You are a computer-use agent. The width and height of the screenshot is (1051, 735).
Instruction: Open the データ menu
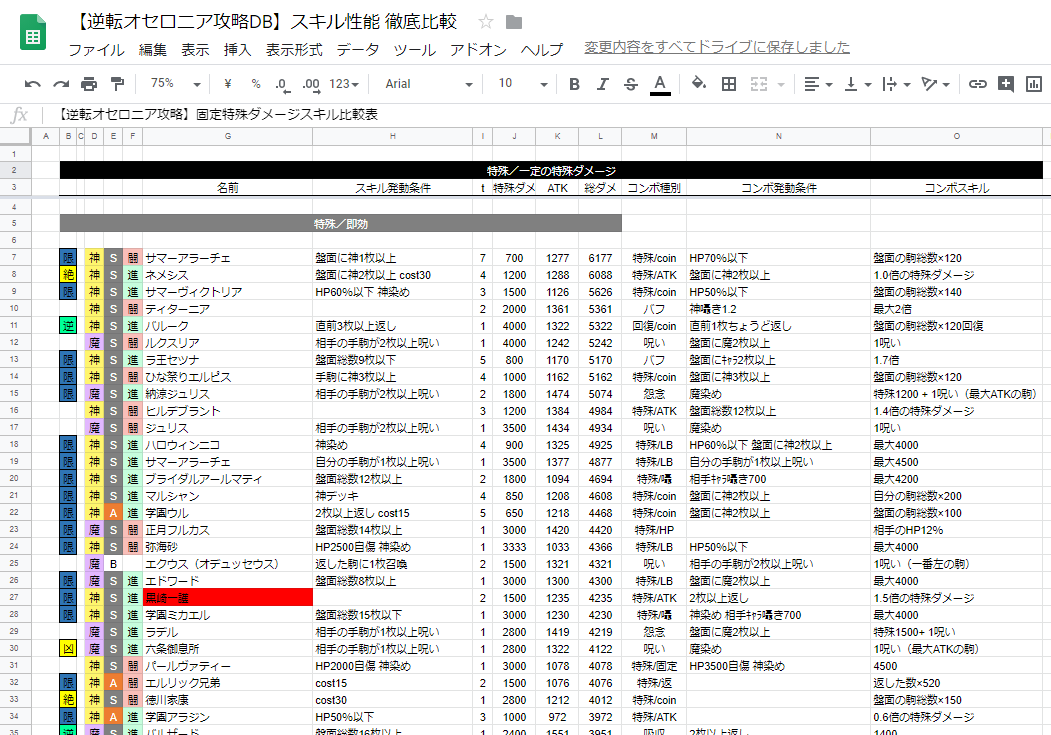pos(358,50)
